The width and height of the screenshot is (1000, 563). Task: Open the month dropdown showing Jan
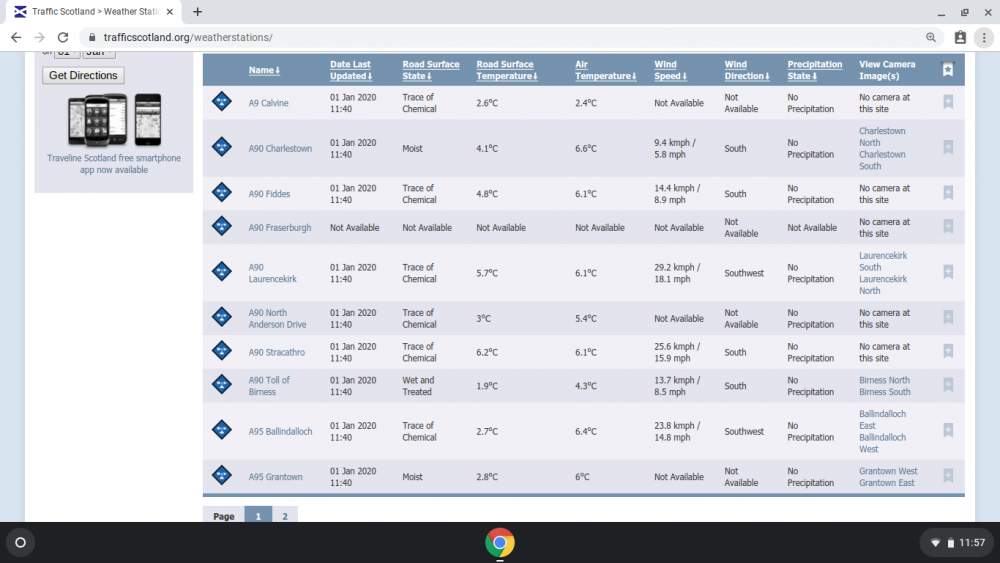pyautogui.click(x=99, y=54)
